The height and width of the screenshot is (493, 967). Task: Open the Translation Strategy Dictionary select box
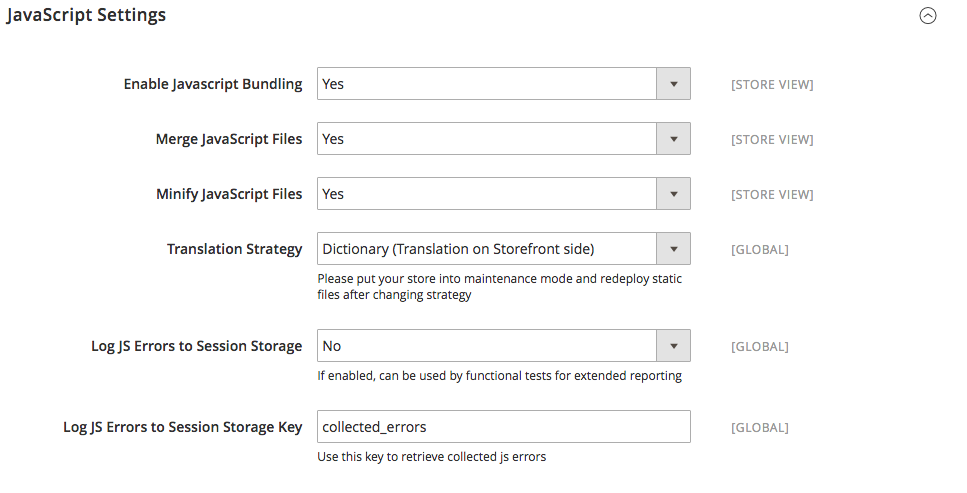click(x=504, y=249)
